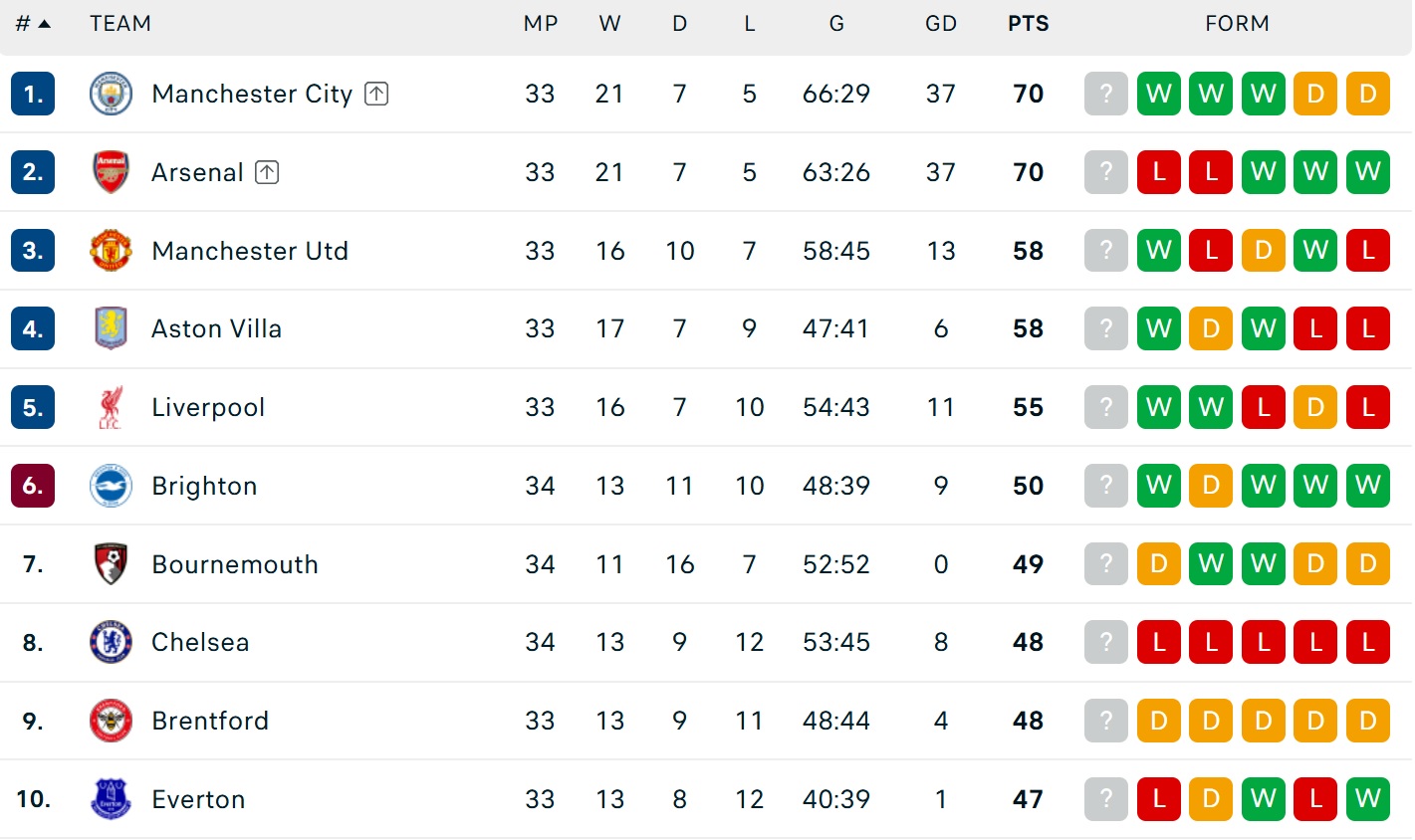
Task: Open the Brentford team link
Action: coord(210,721)
